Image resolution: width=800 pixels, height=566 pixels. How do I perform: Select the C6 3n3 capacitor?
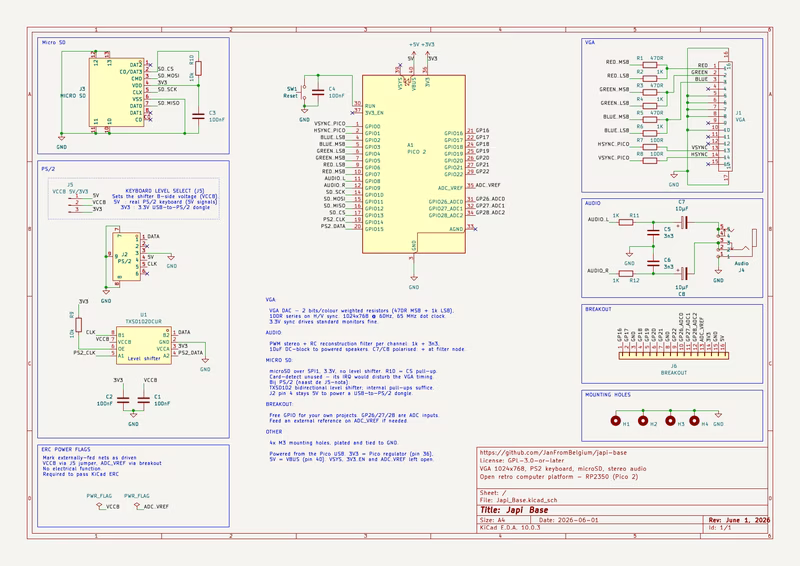pos(653,263)
